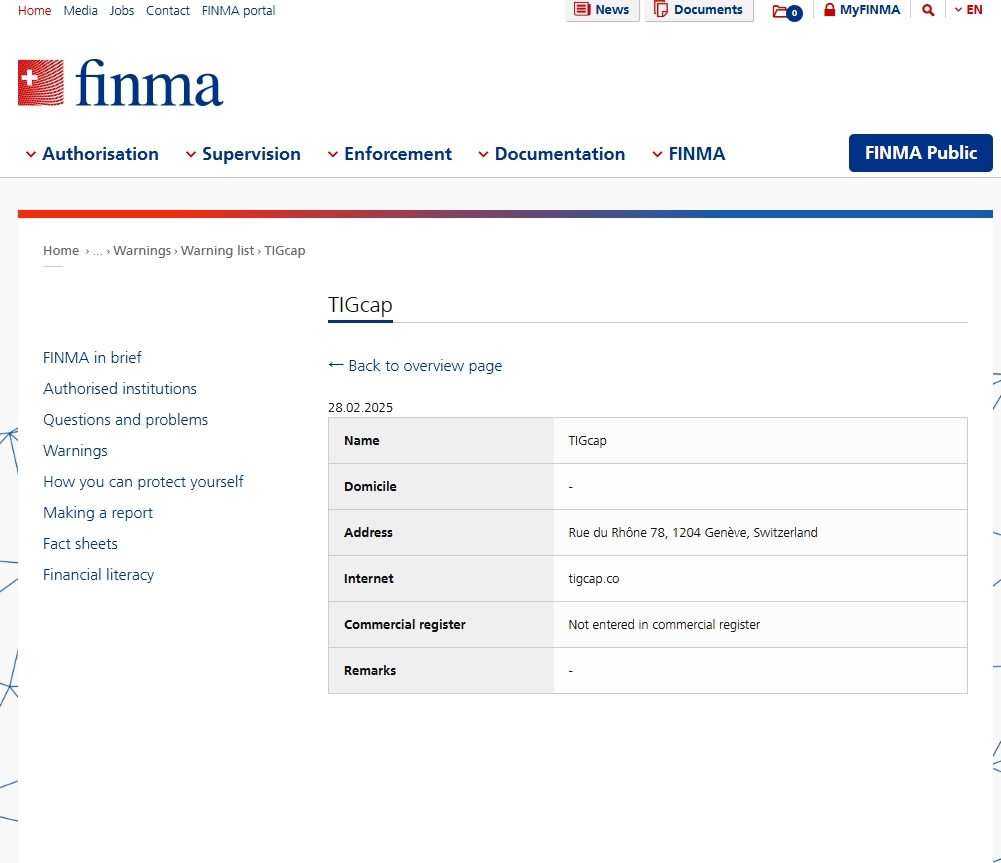Open Fact sheets sidebar link
The image size is (1001, 863).
(x=80, y=544)
